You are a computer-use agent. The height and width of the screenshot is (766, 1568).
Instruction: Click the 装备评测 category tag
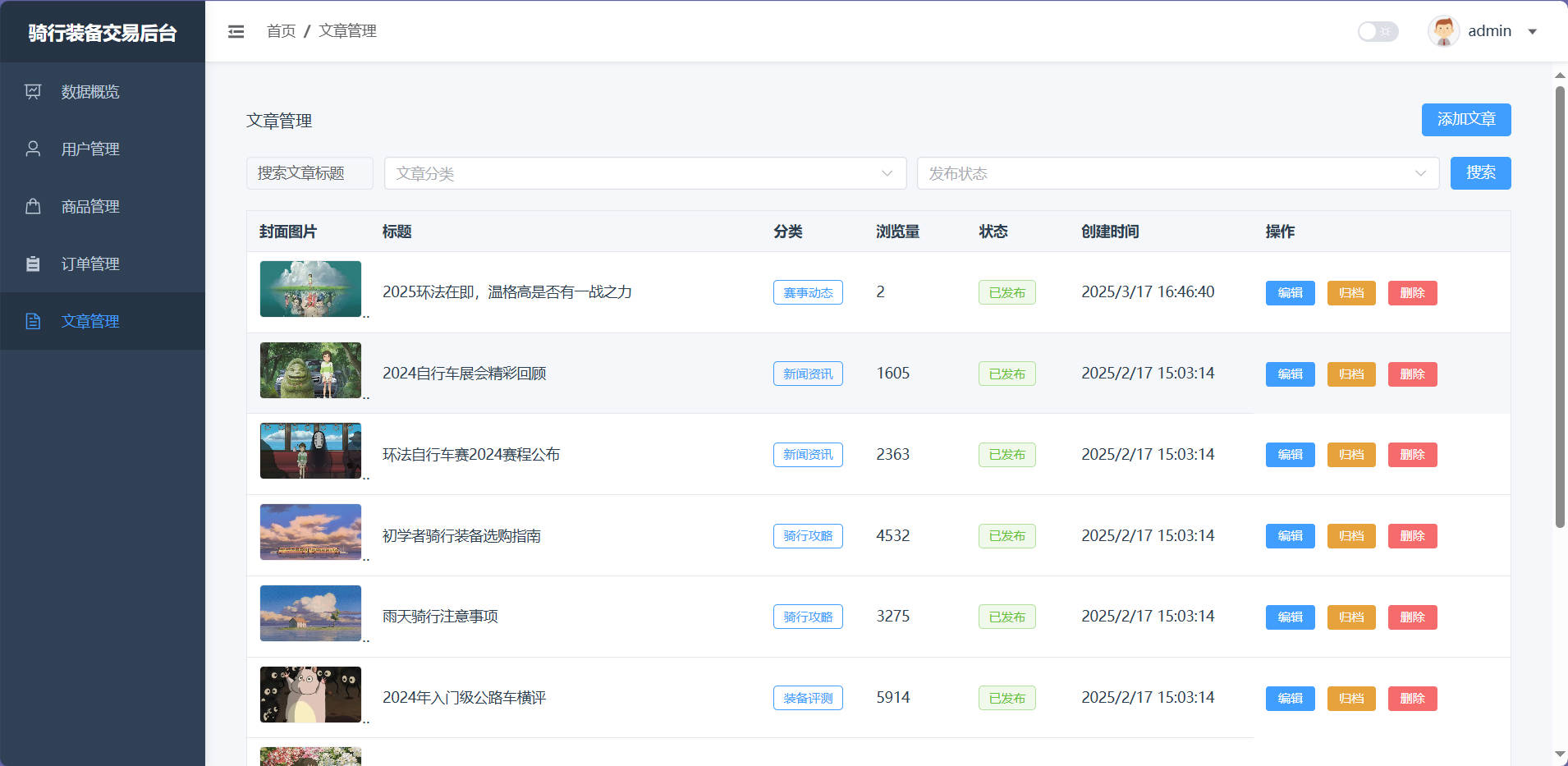pos(808,698)
